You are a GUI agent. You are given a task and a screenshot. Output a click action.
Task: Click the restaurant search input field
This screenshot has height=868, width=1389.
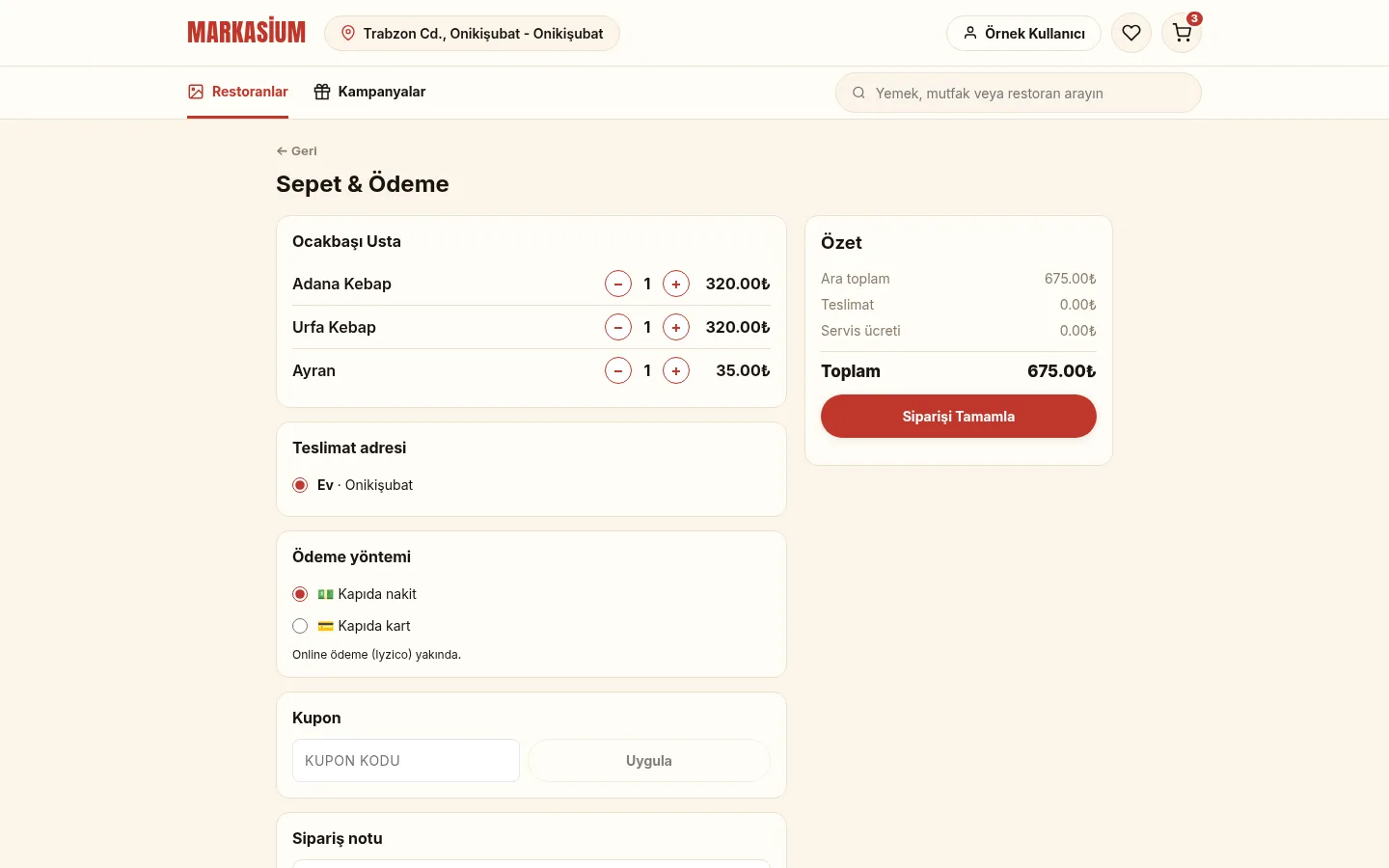click(x=1019, y=94)
